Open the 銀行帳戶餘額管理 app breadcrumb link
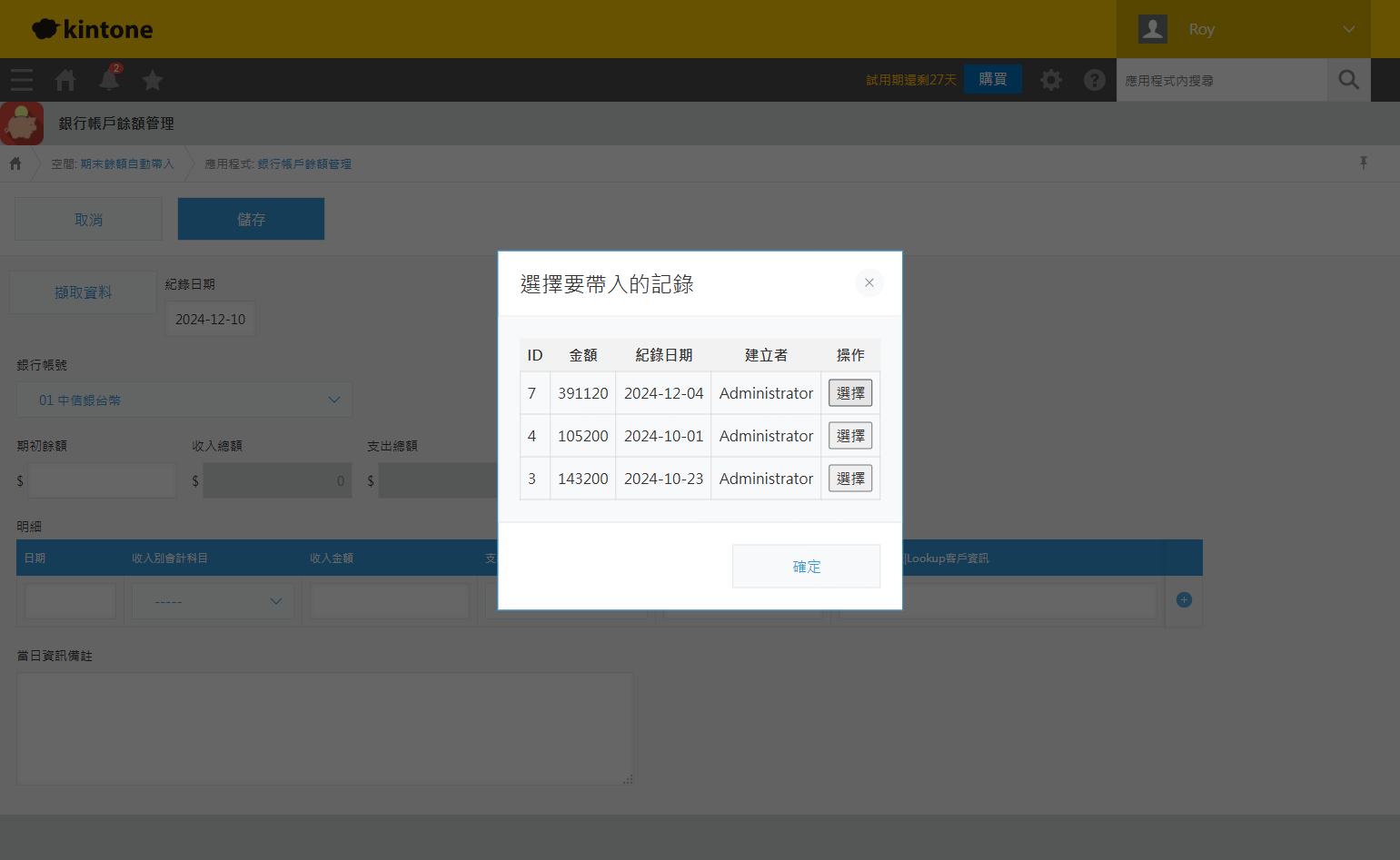Image resolution: width=1400 pixels, height=860 pixels. click(x=304, y=164)
